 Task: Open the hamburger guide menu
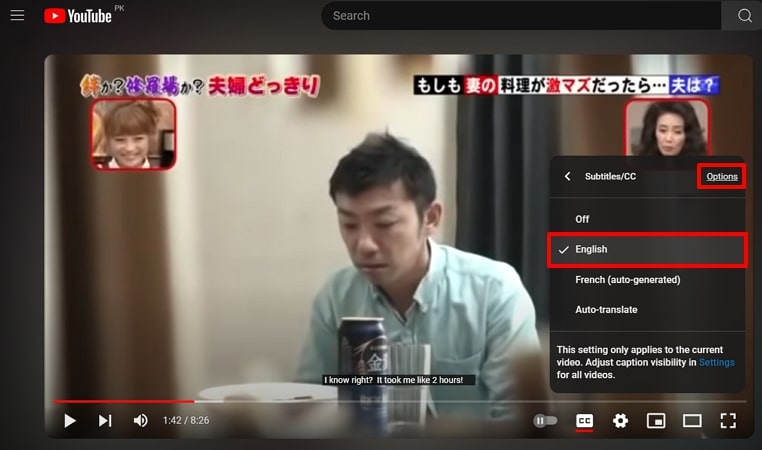[x=17, y=16]
